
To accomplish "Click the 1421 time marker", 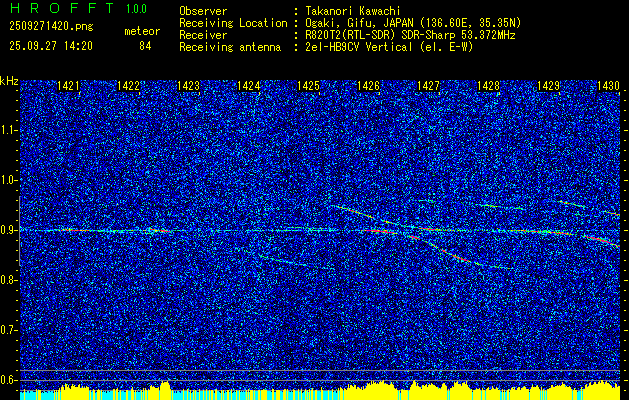I will click(x=68, y=85).
